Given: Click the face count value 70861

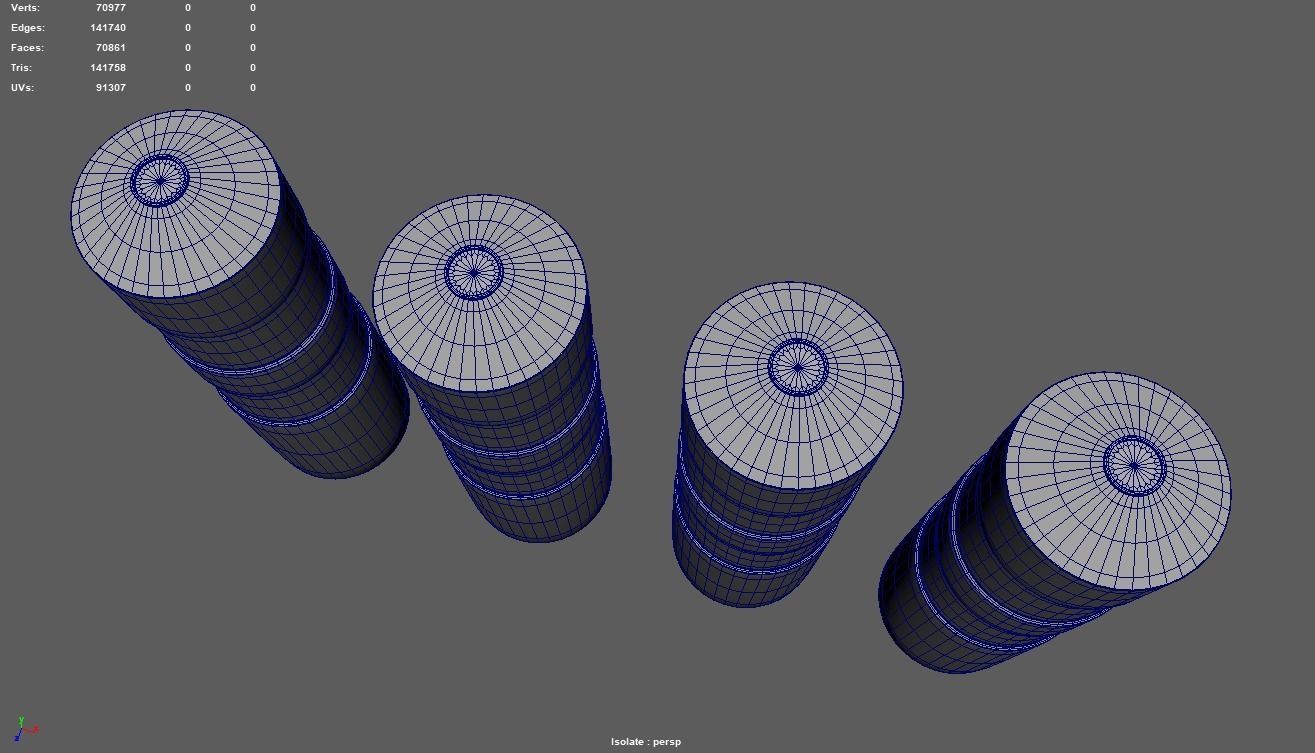Looking at the screenshot, I should click(x=111, y=48).
